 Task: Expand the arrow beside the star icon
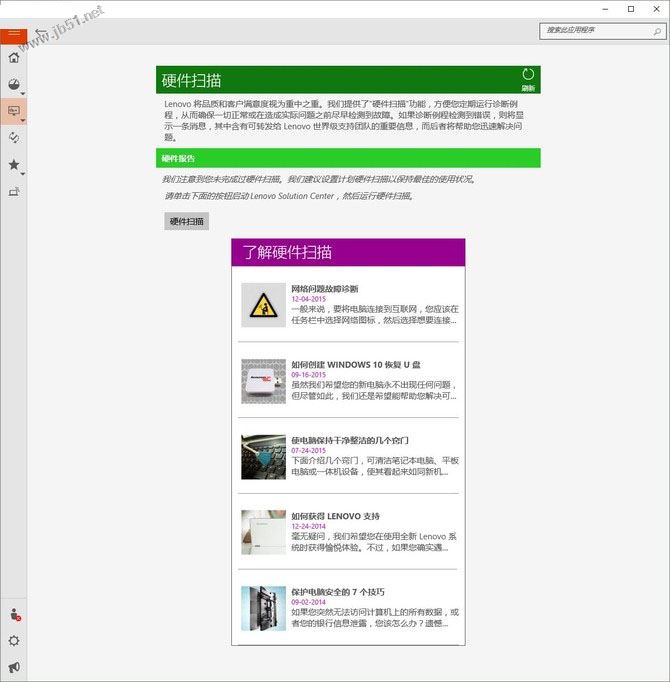click(x=23, y=174)
